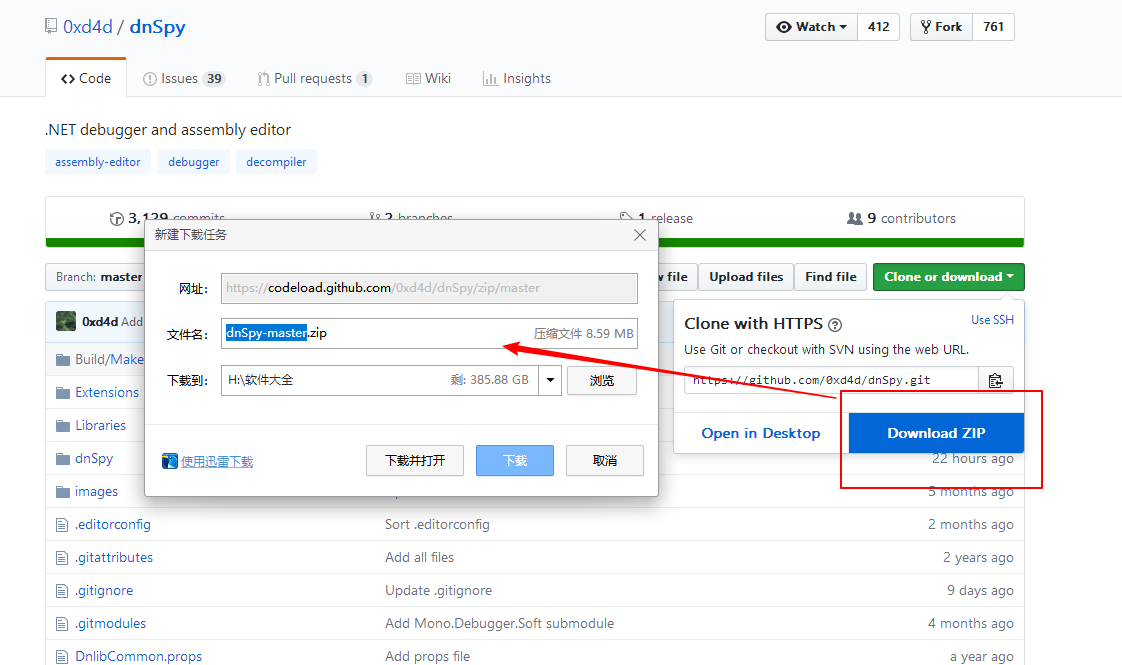
Task: Click the contributors people icon
Action: (854, 218)
